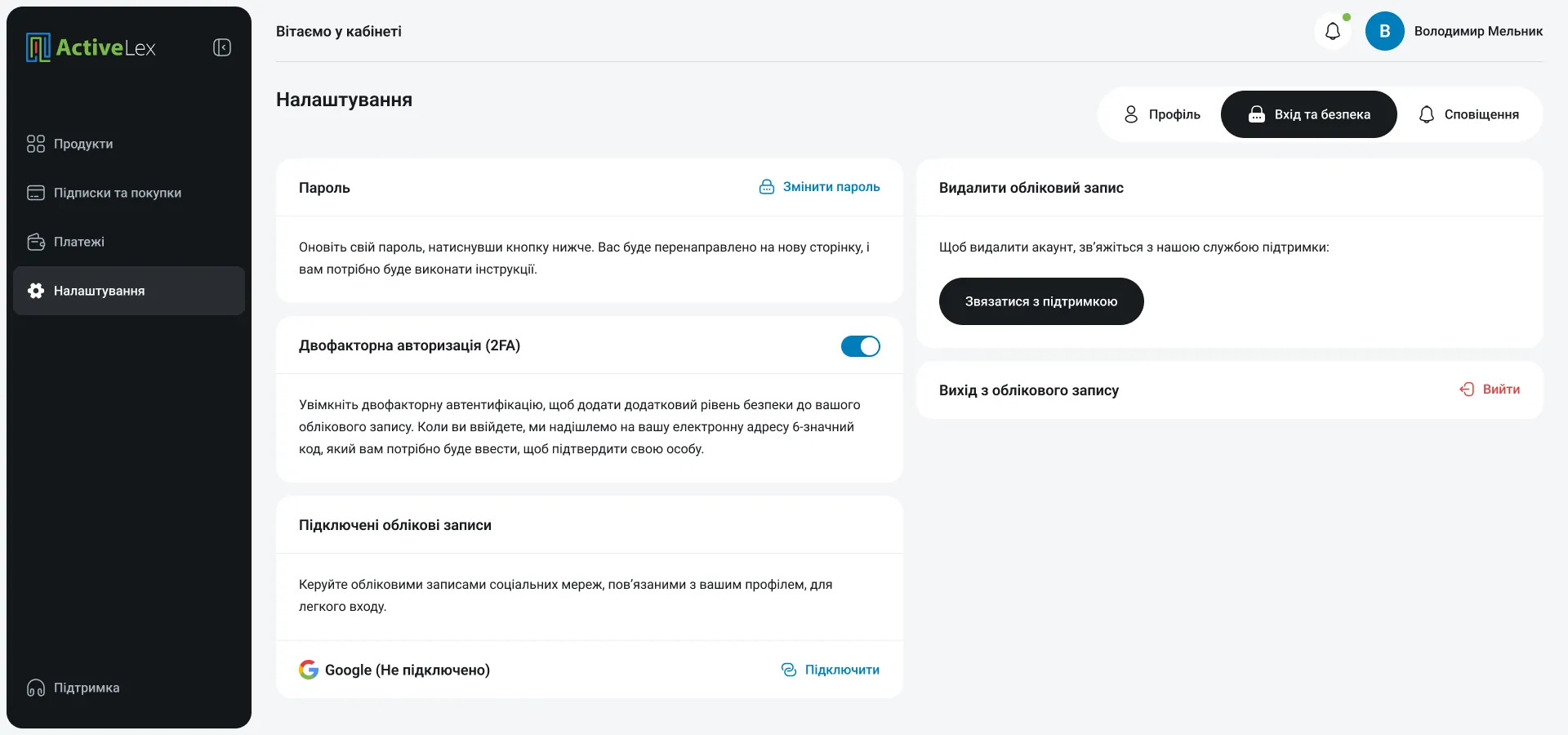
Task: Click Звязатися з підтримкою button
Action: pyautogui.click(x=1041, y=301)
